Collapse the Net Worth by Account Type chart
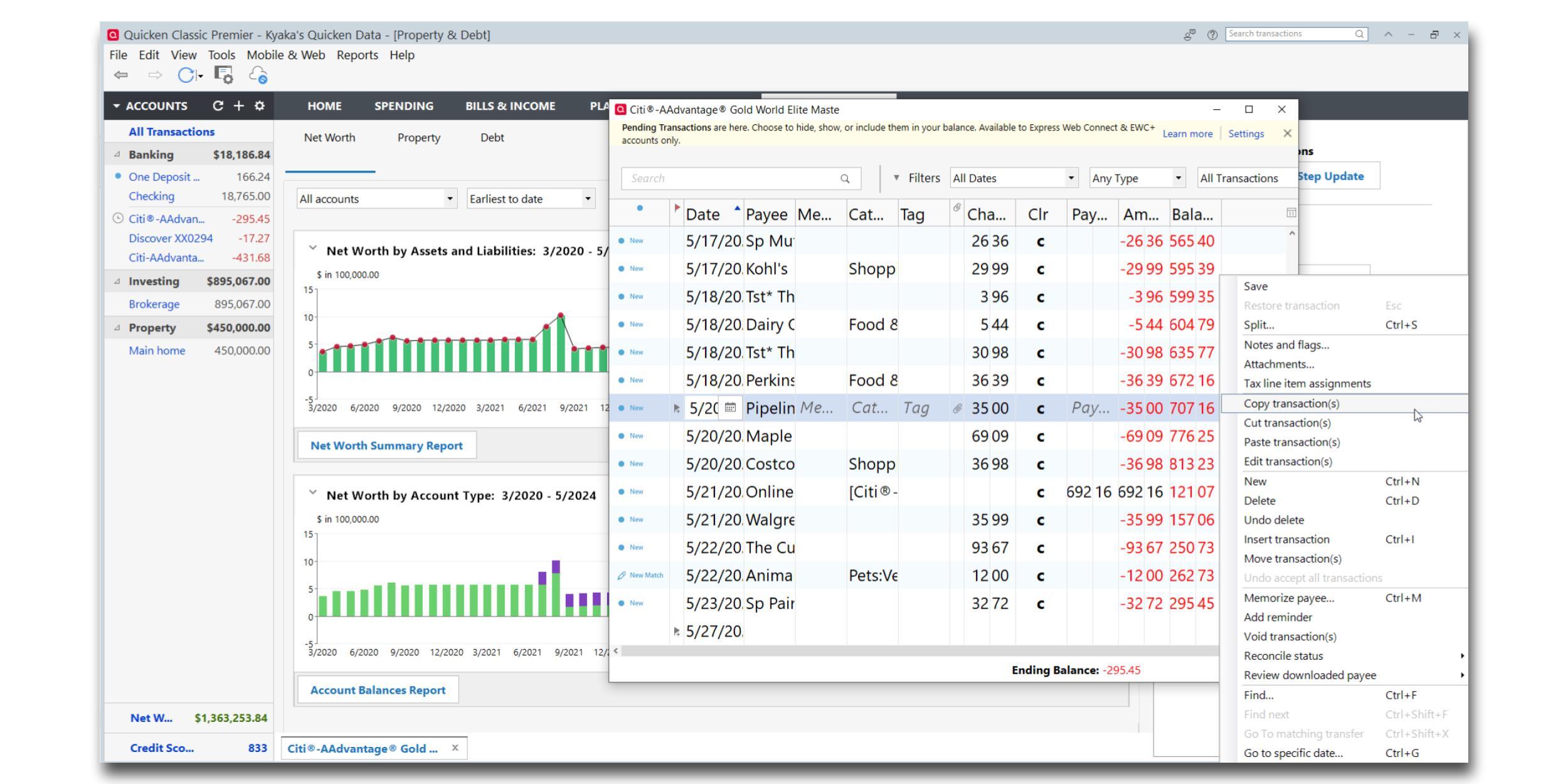The image size is (1568, 784). (x=312, y=493)
